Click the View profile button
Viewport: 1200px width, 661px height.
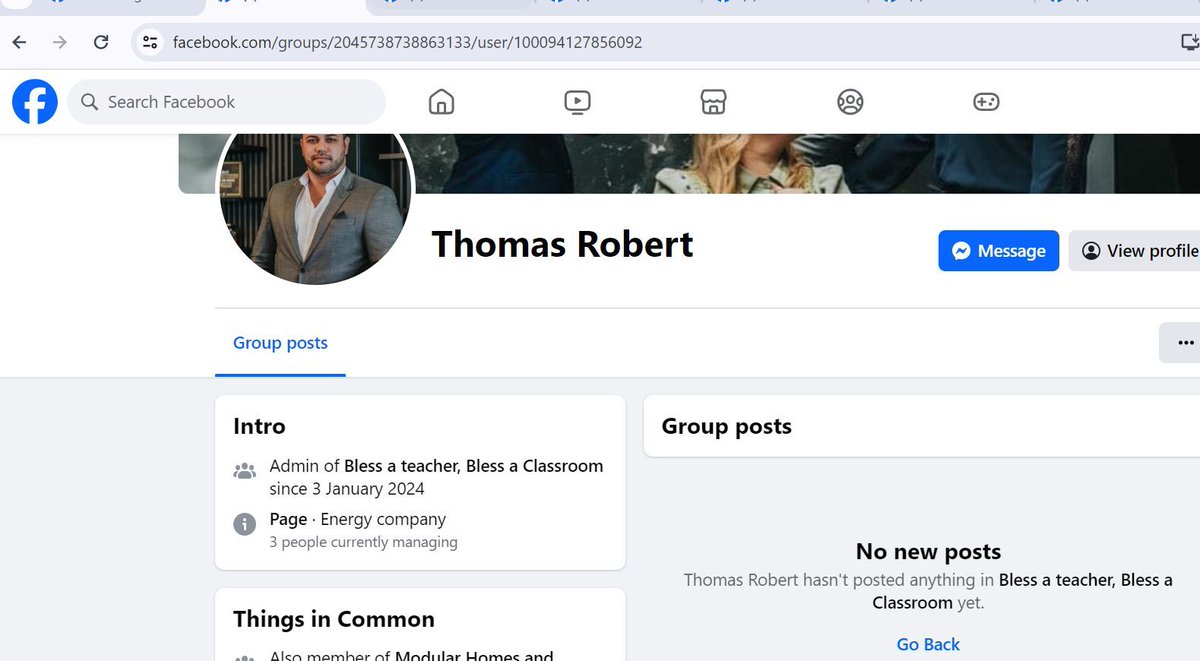coord(1140,251)
